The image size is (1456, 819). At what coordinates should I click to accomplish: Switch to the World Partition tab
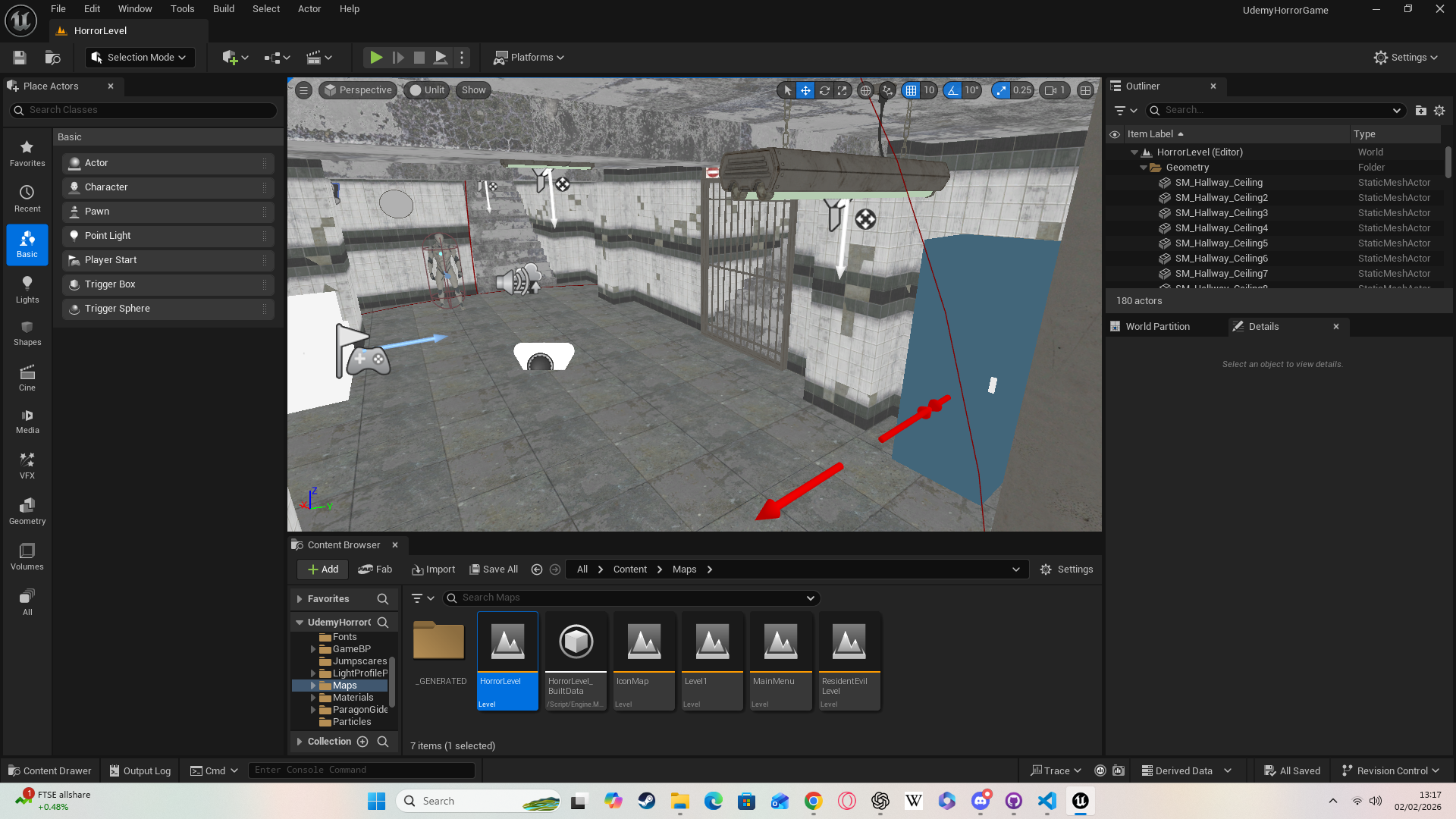1157,327
